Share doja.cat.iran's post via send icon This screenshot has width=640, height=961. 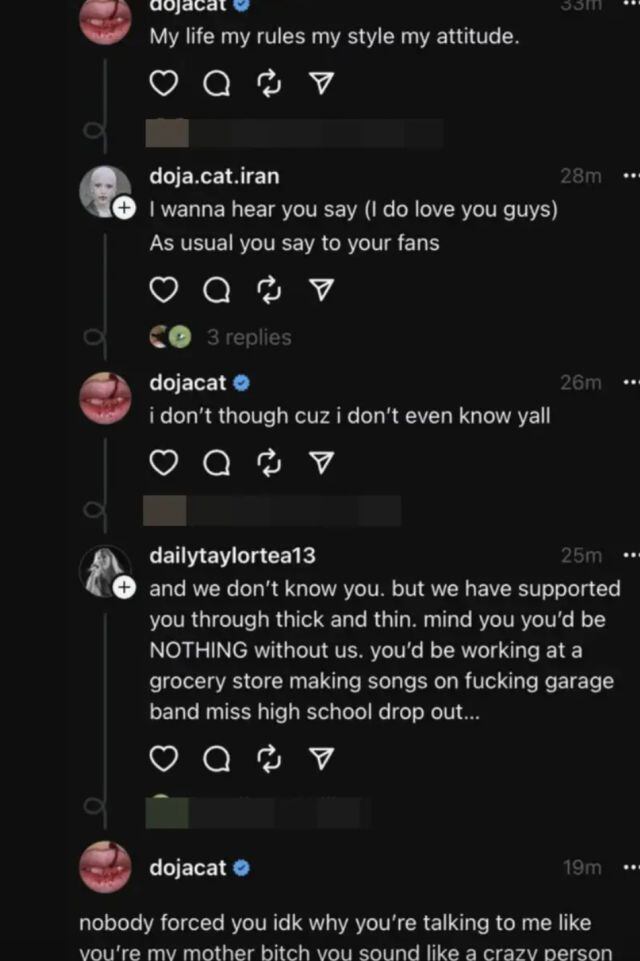(320, 290)
